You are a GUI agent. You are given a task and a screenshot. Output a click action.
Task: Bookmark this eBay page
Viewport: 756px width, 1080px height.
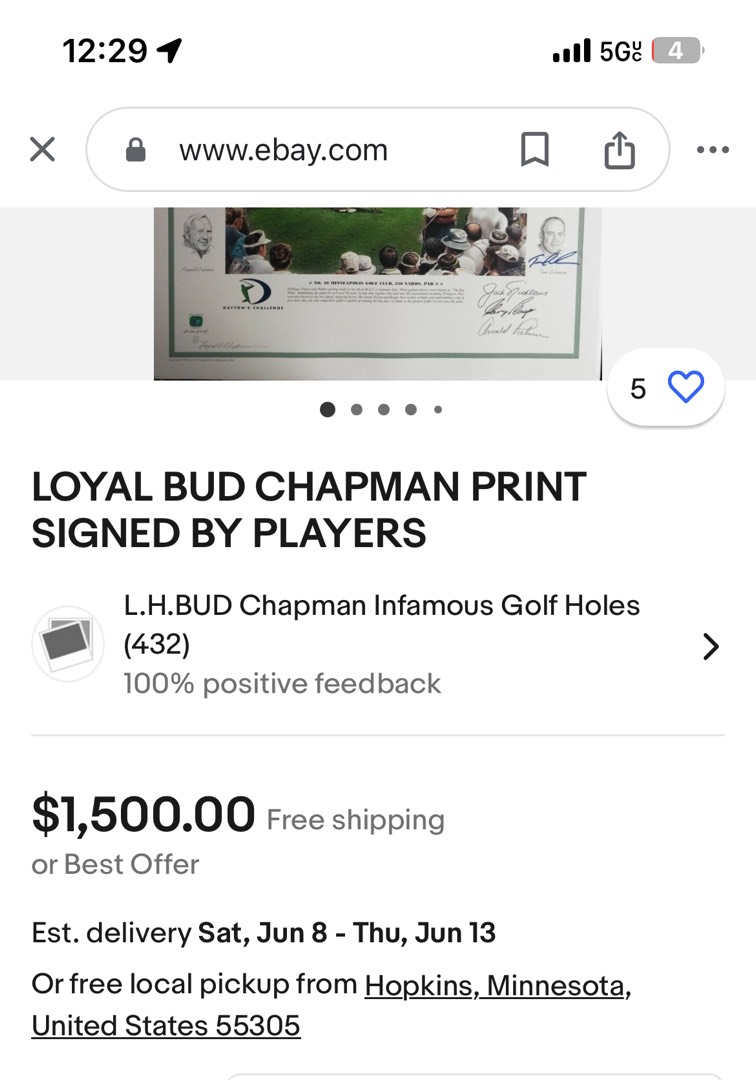534,149
